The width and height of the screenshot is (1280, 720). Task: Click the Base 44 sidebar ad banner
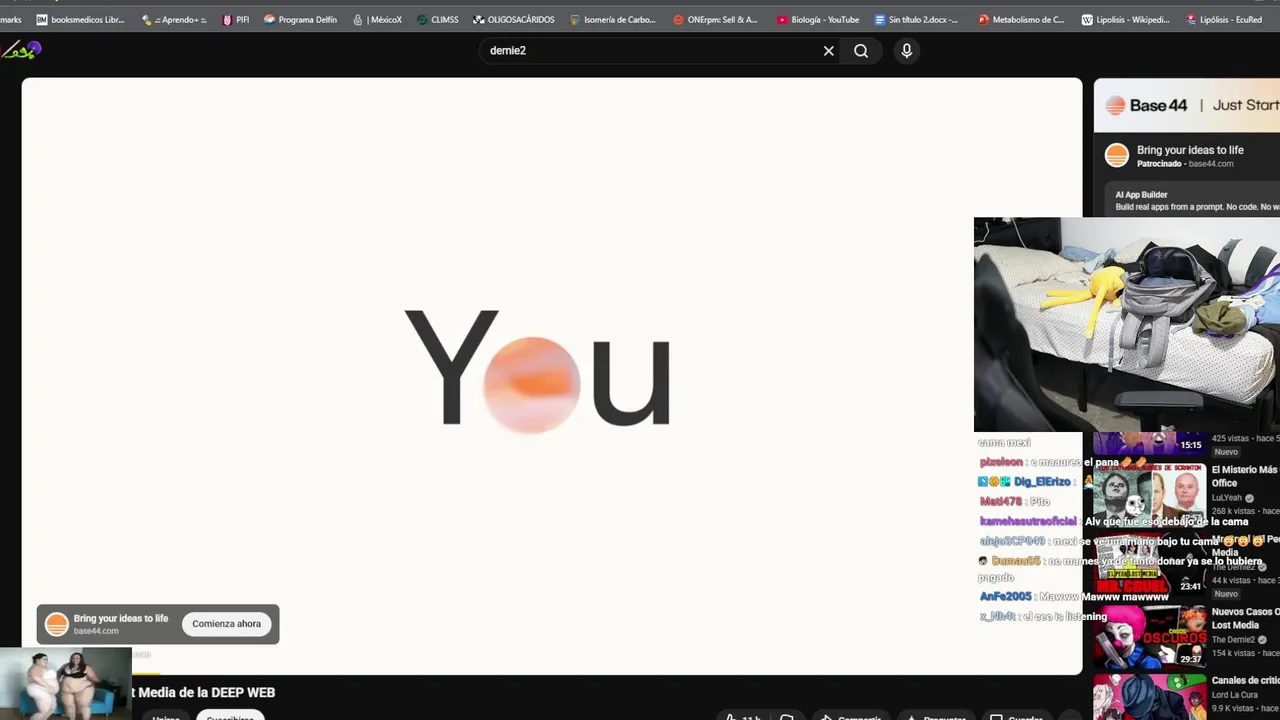[x=1187, y=105]
